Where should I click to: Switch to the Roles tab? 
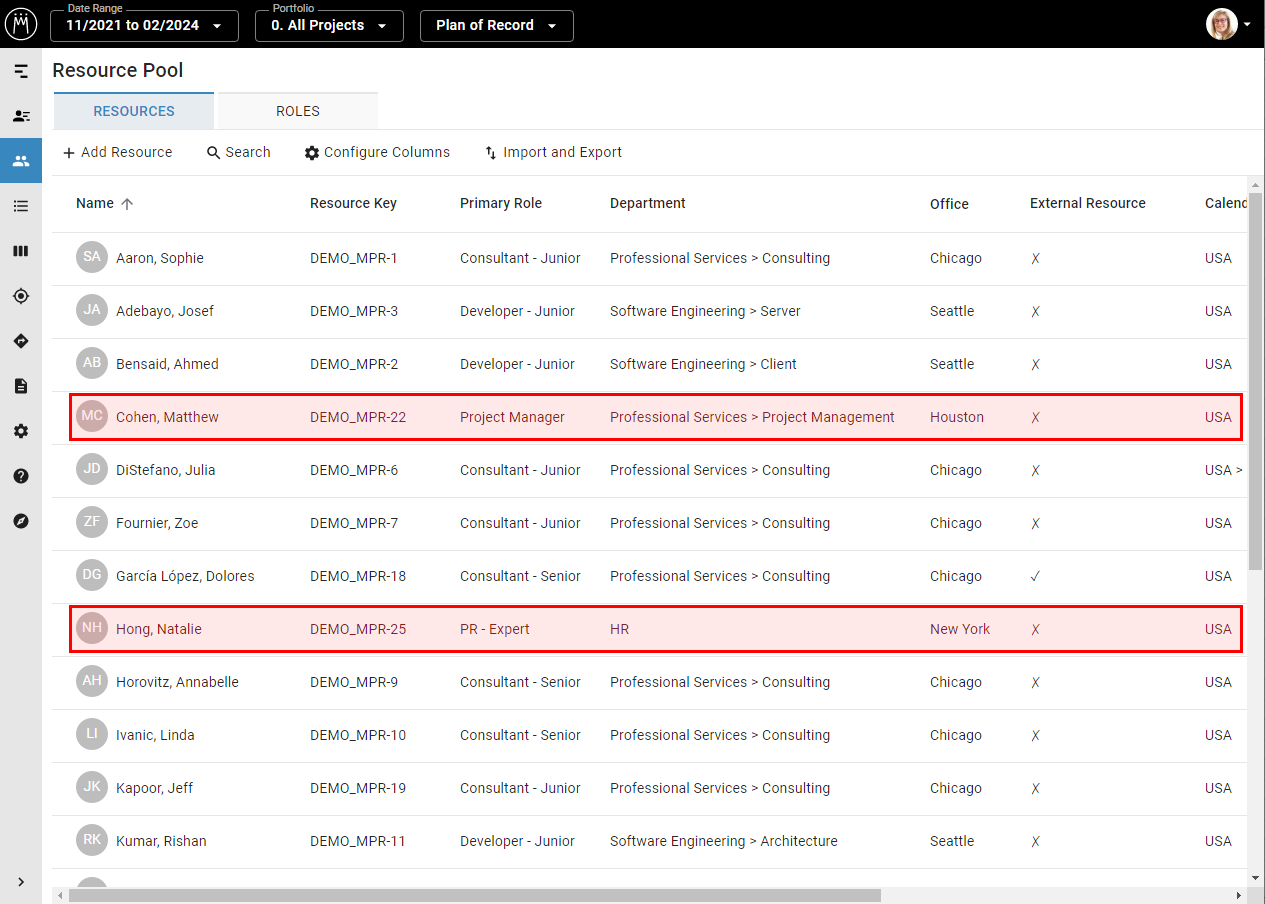(298, 111)
